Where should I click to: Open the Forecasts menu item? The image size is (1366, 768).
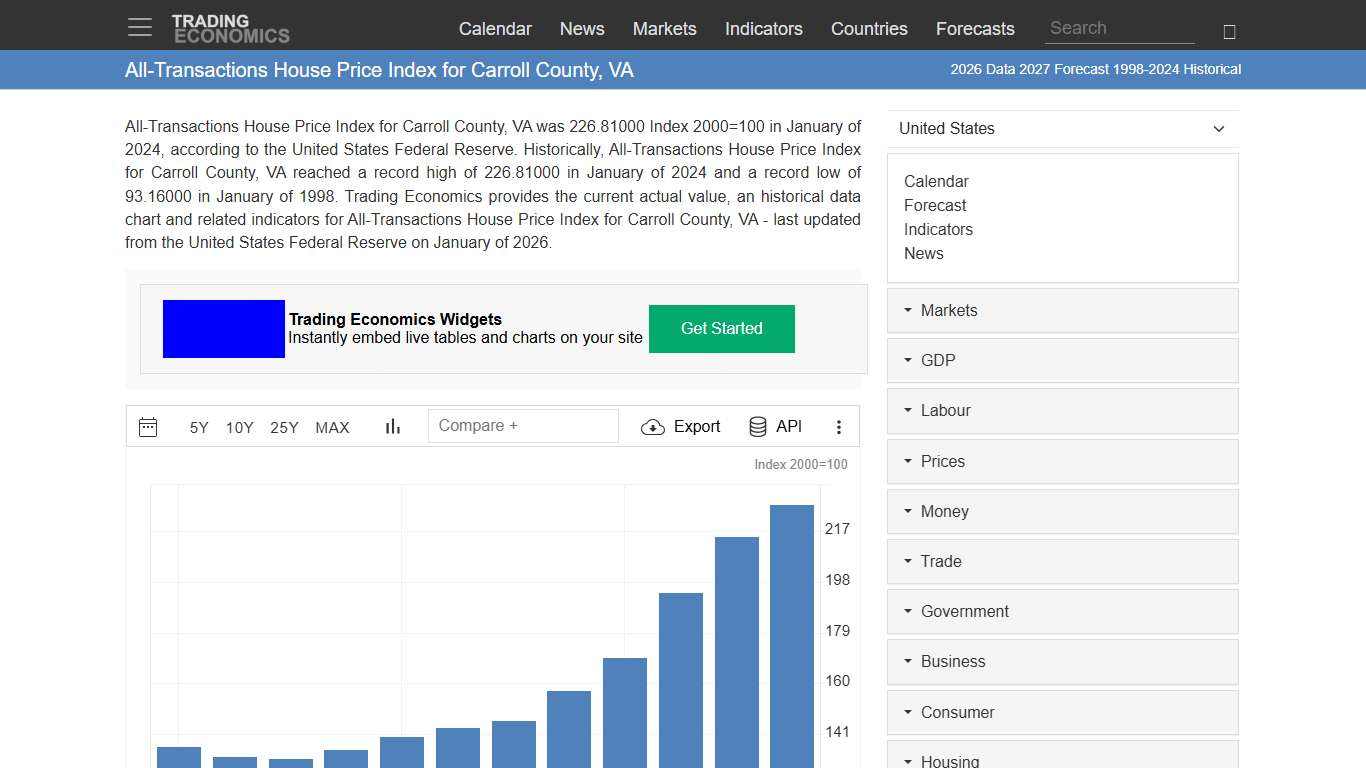(x=975, y=29)
